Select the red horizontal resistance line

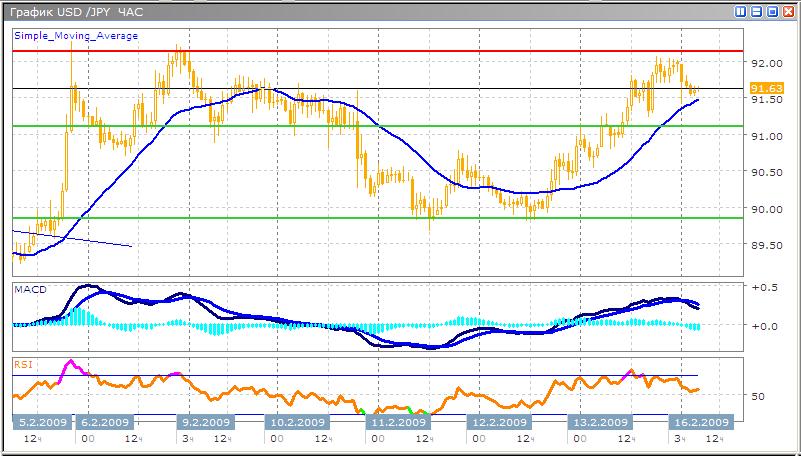click(x=400, y=50)
